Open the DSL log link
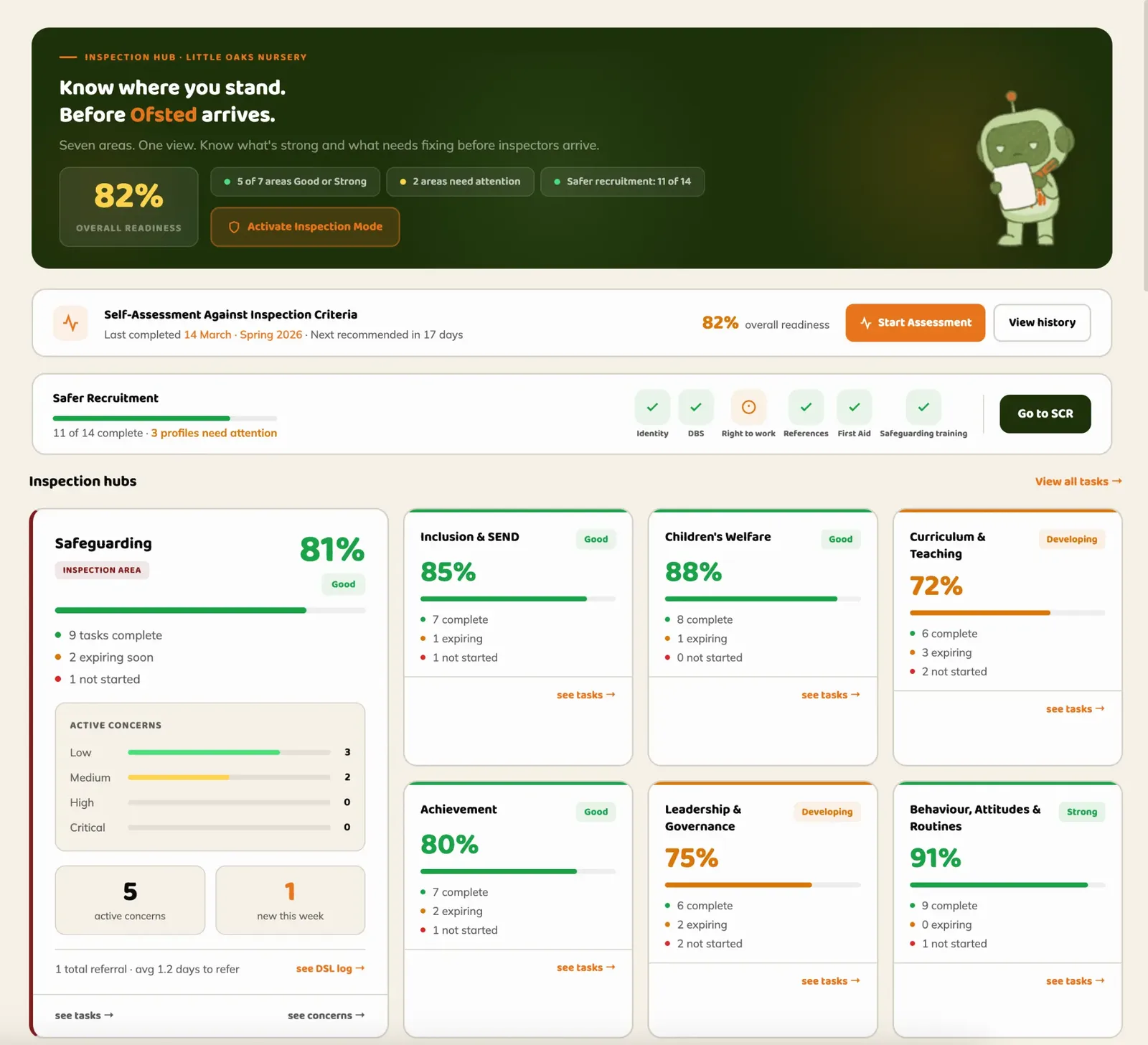The height and width of the screenshot is (1045, 1148). [x=329, y=968]
